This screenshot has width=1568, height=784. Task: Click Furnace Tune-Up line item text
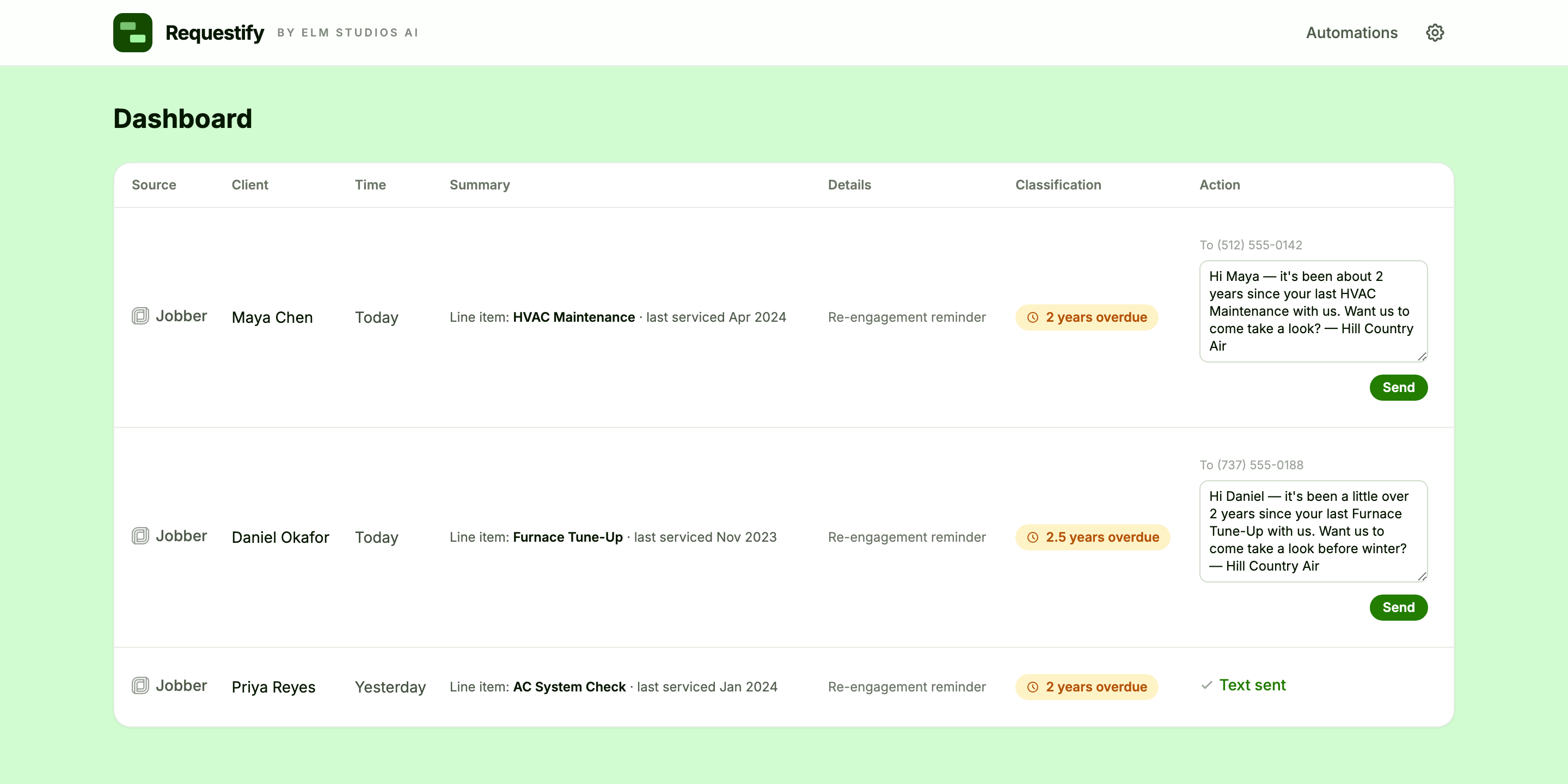click(567, 536)
